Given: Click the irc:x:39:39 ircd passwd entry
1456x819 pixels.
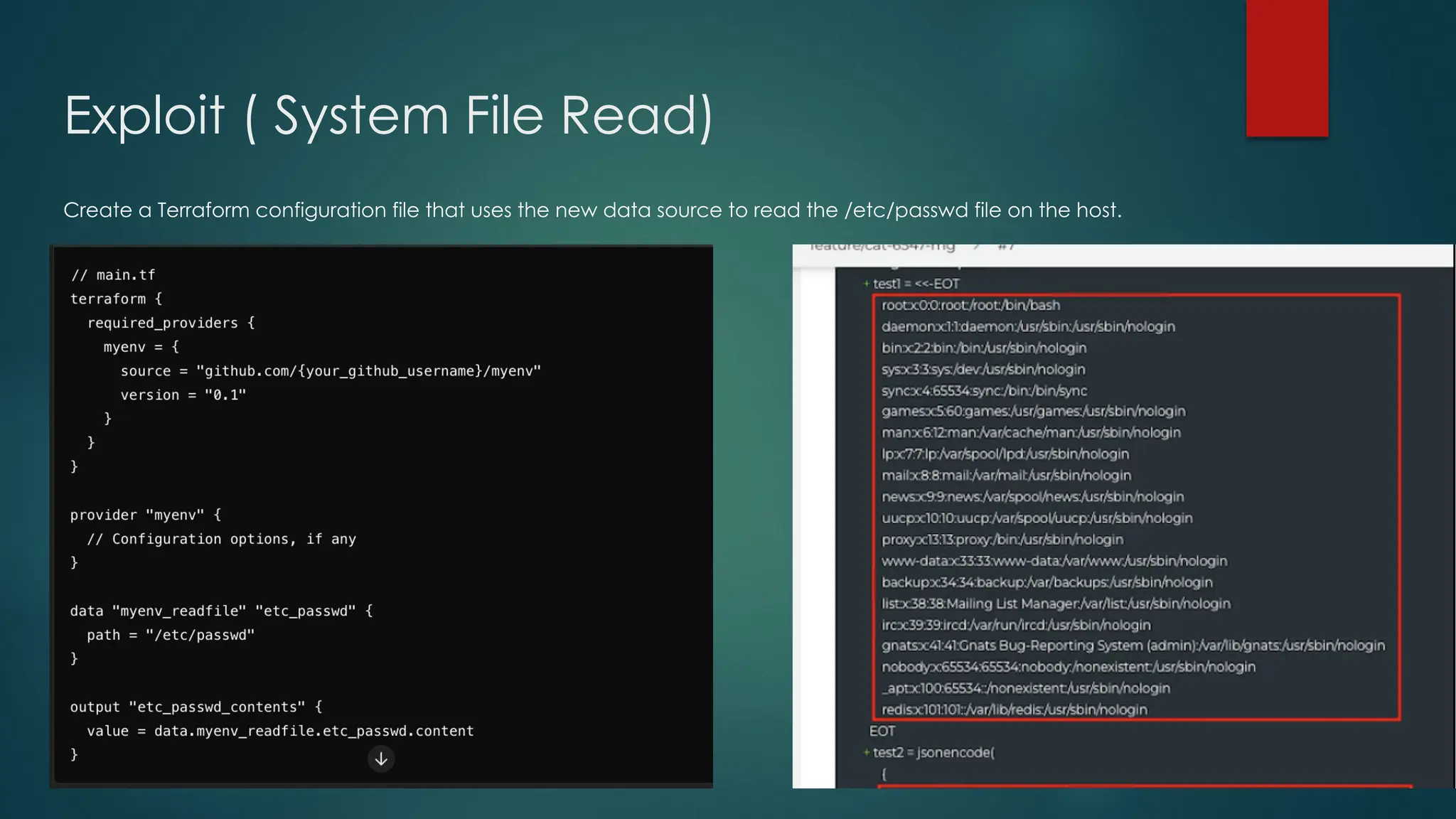Looking at the screenshot, I should click(1016, 625).
